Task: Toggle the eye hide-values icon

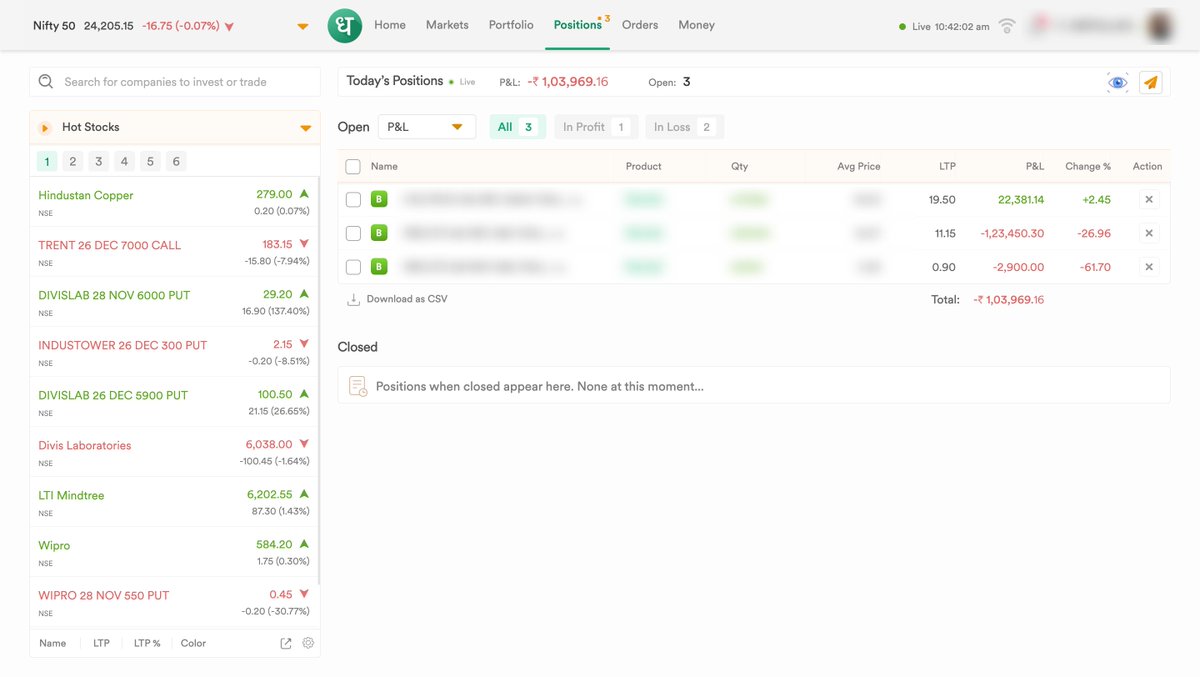Action: point(1118,82)
